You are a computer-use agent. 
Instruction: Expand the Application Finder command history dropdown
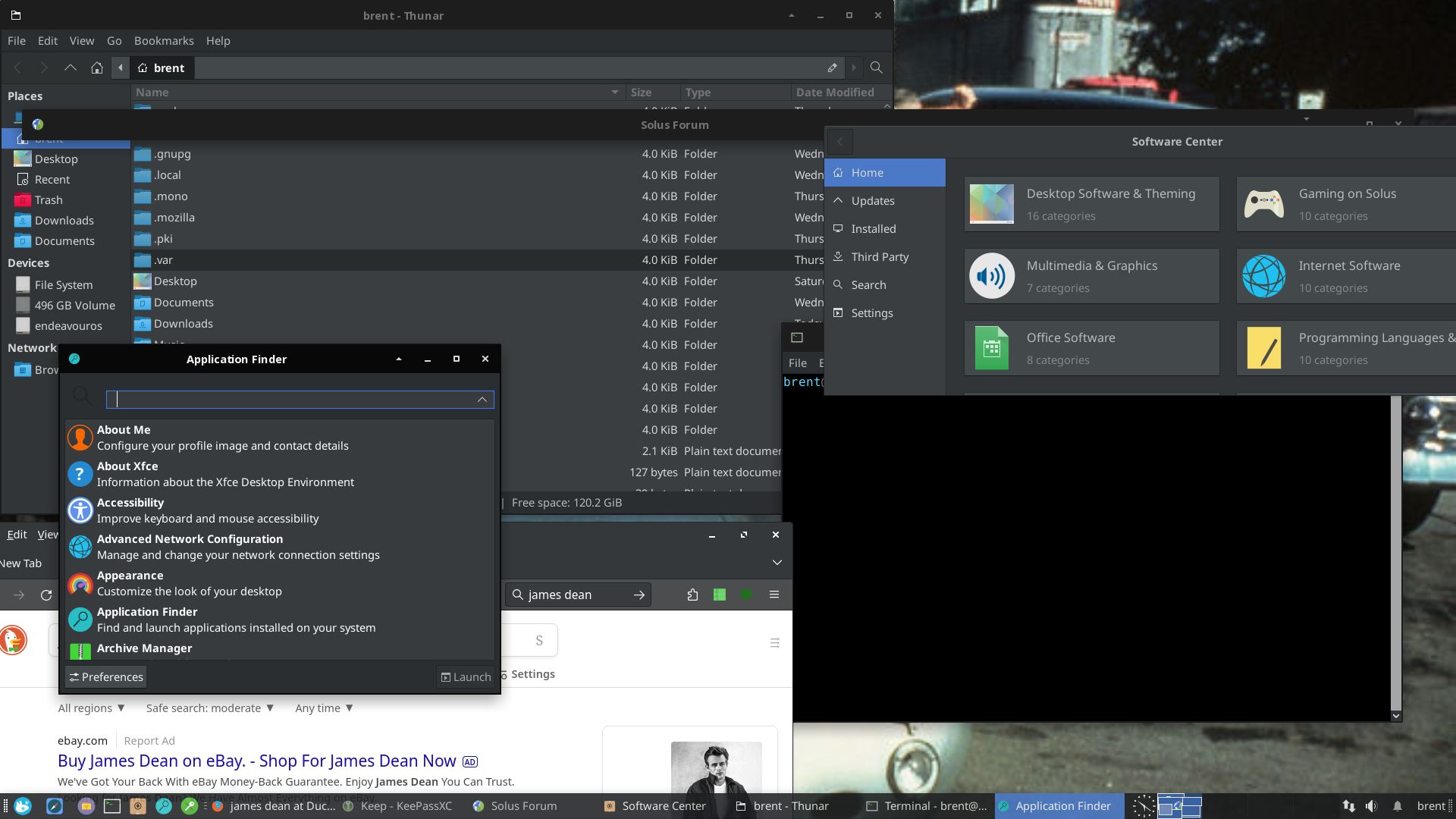pos(482,400)
